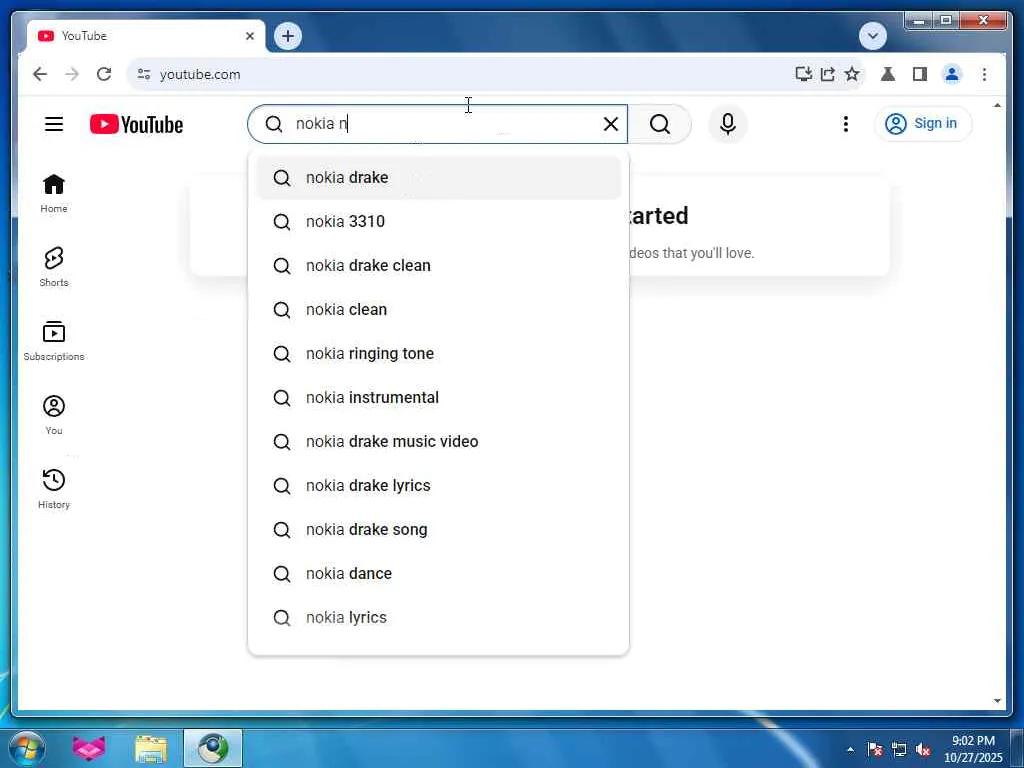Open pink fox app in taskbar

88,748
